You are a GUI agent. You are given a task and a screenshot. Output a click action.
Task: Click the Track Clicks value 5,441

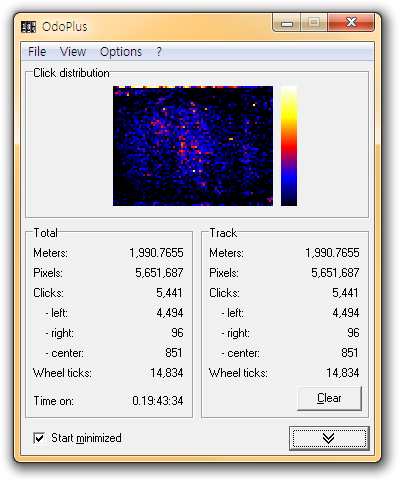pos(346,293)
